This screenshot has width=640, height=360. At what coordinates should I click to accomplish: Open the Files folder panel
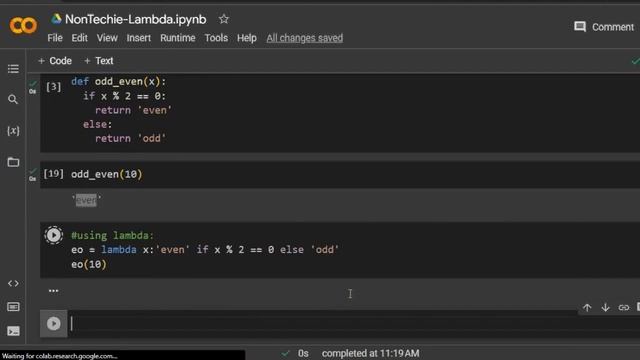click(x=13, y=162)
